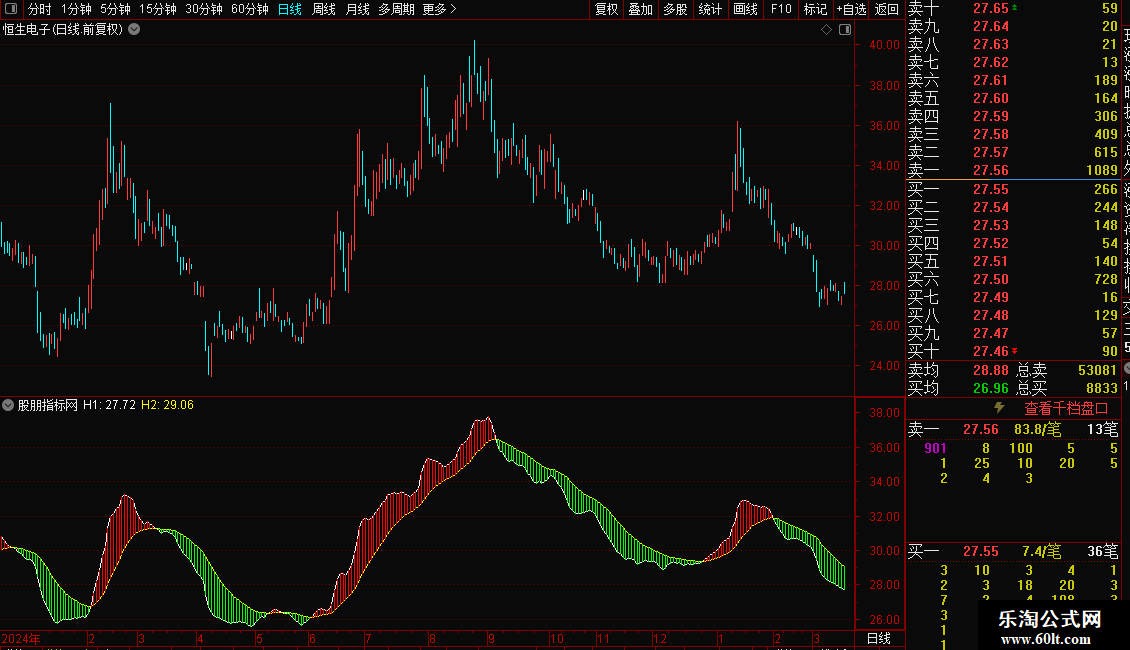Switch to 分时 intraday view
The width and height of the screenshot is (1130, 650).
[39, 9]
